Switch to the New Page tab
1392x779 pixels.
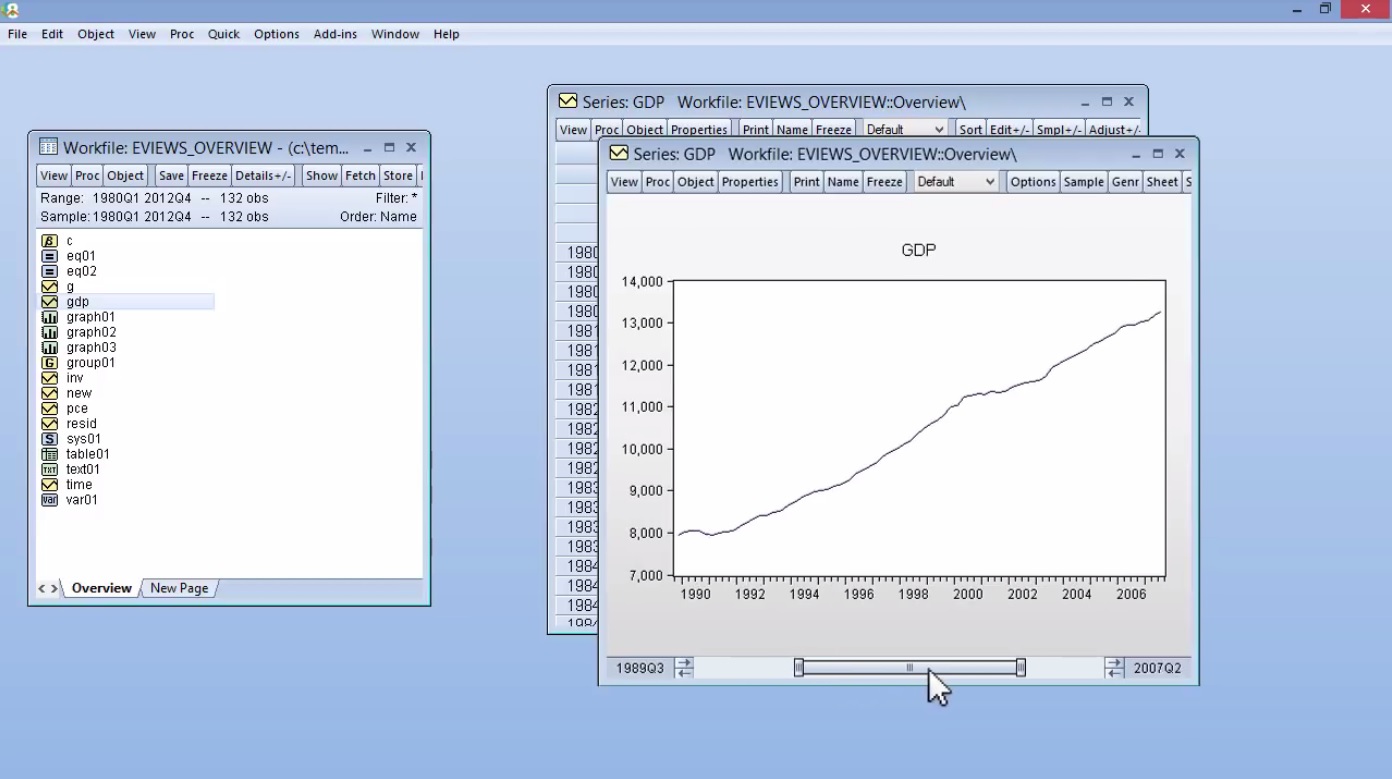tap(179, 588)
